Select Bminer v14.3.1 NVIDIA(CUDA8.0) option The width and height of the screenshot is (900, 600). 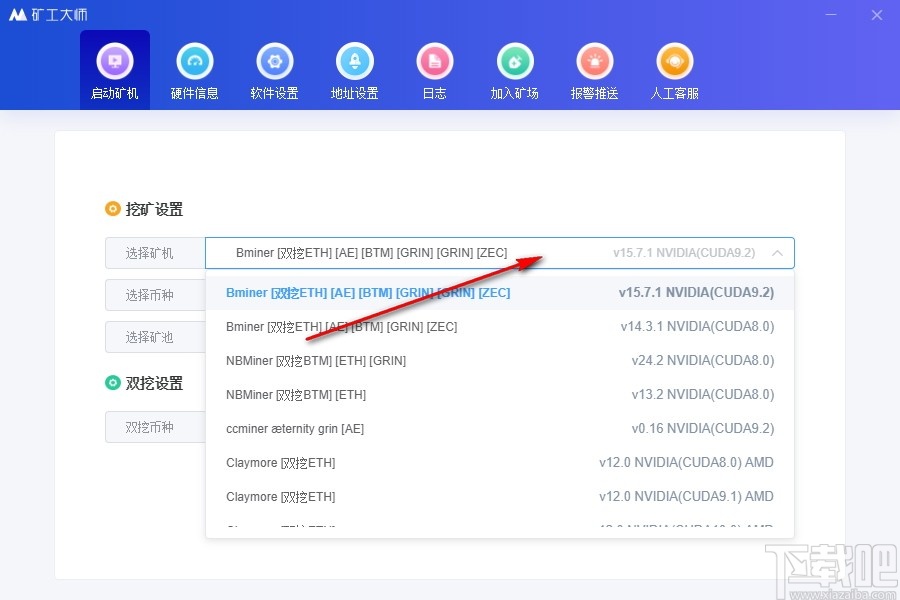tap(499, 327)
